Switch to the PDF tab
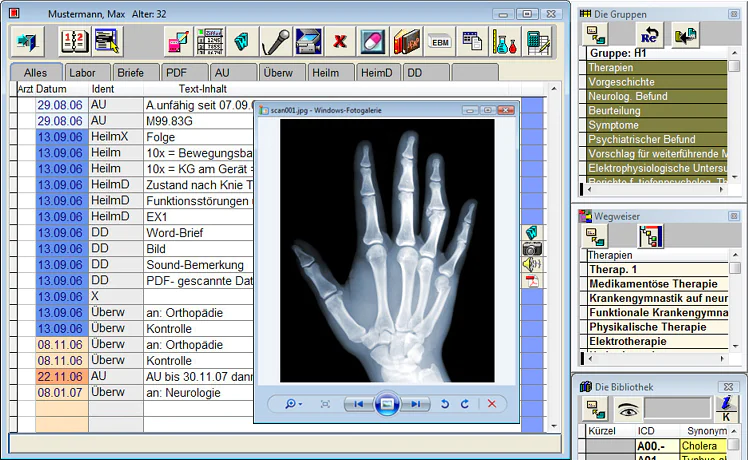 coord(185,73)
